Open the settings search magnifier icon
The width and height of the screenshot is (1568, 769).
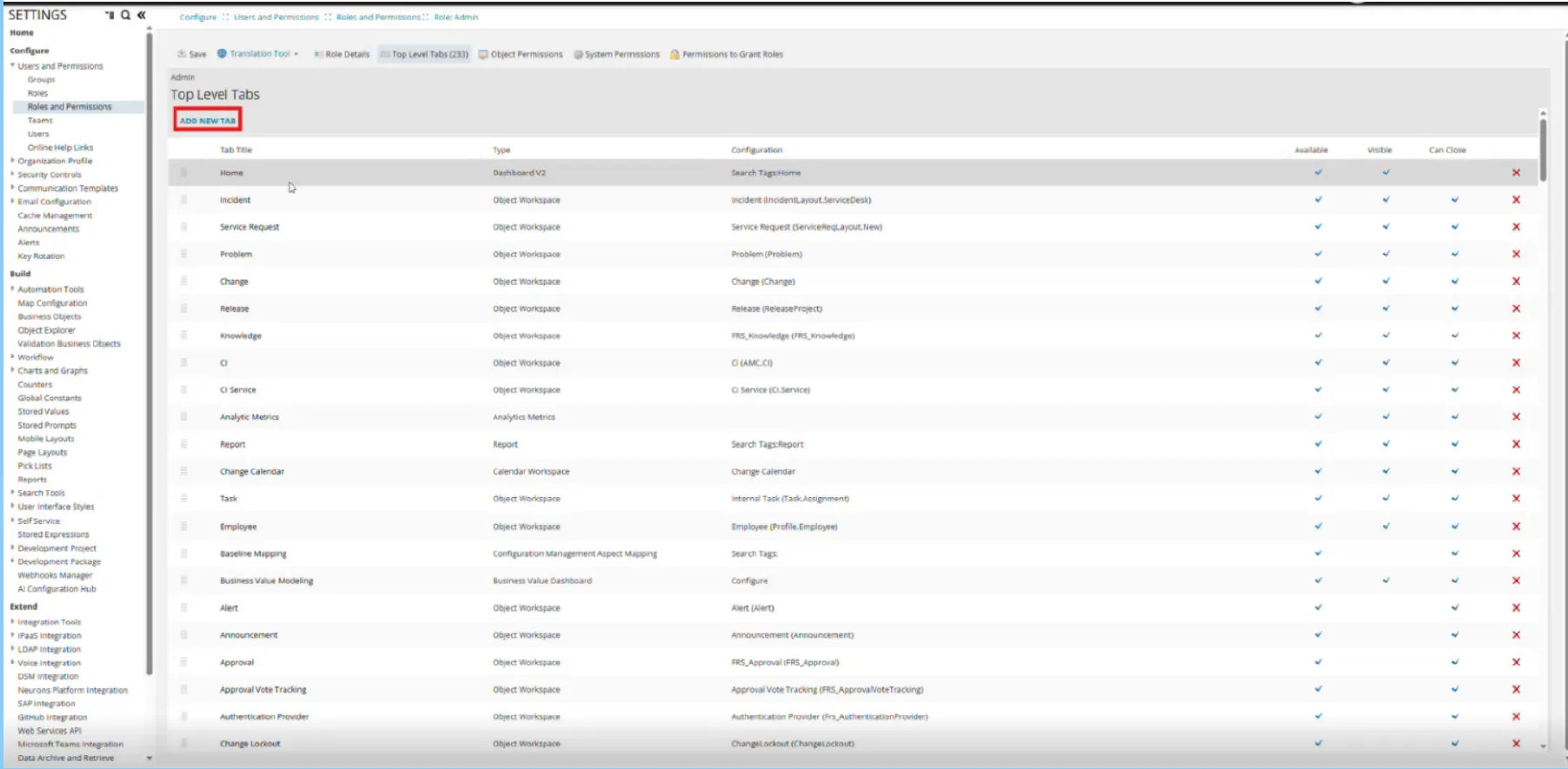(125, 15)
